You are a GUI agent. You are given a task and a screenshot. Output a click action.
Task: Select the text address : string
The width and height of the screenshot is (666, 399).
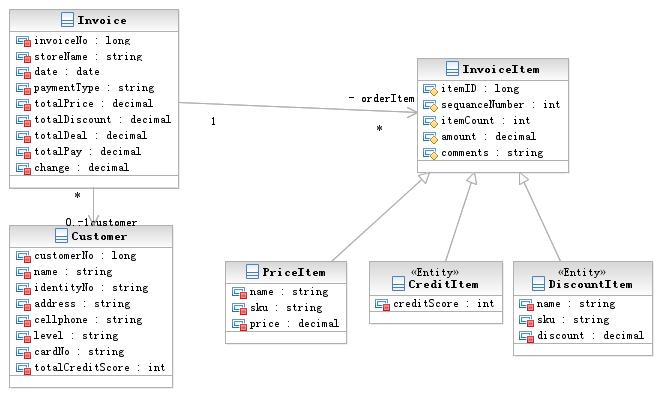click(x=82, y=304)
